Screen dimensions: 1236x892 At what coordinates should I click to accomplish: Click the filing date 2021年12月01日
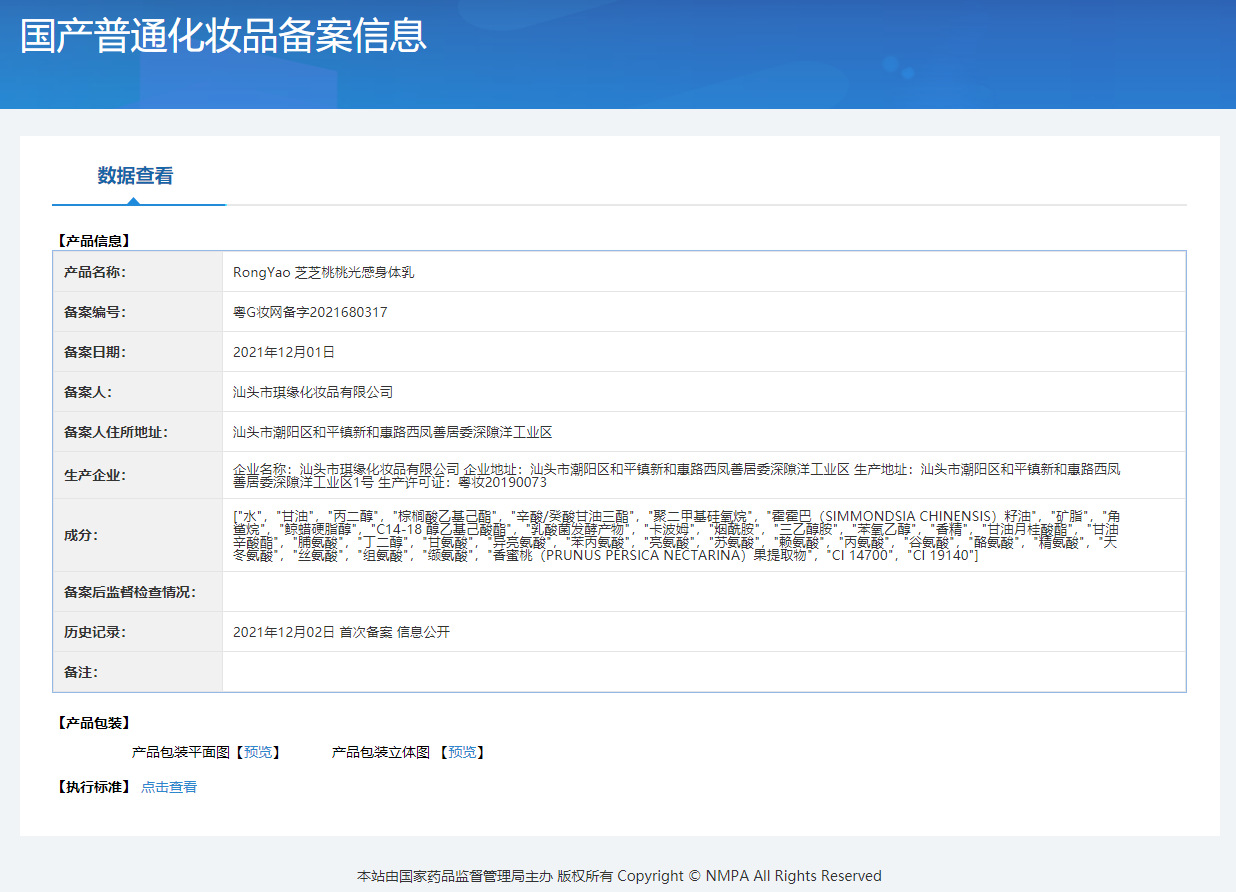(284, 352)
